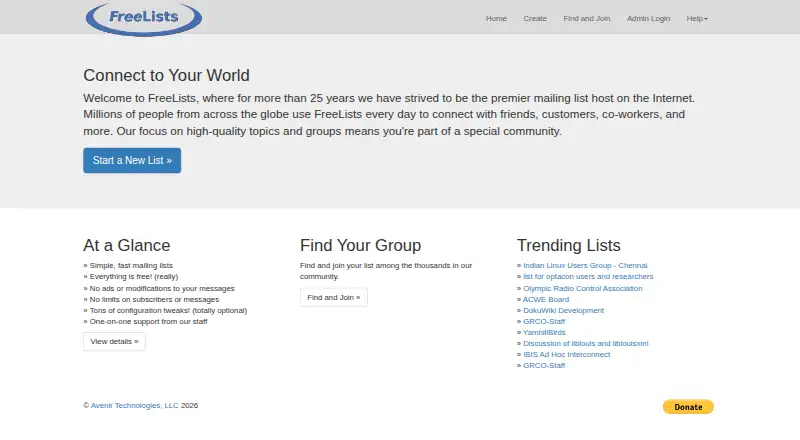Screen dimensions: 800x440
Task: Go to the Create page
Action: (x=535, y=18)
